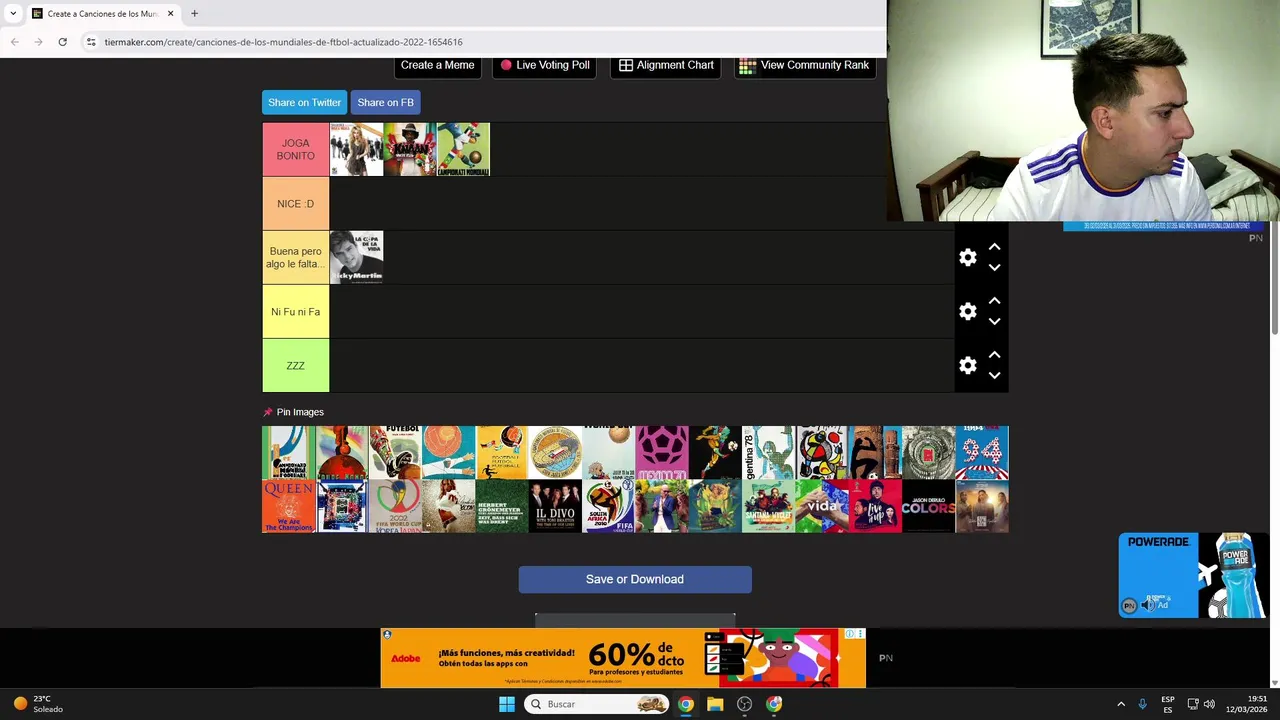The image size is (1280, 720).
Task: Pick the Mexico 70 poster
Action: tap(662, 453)
